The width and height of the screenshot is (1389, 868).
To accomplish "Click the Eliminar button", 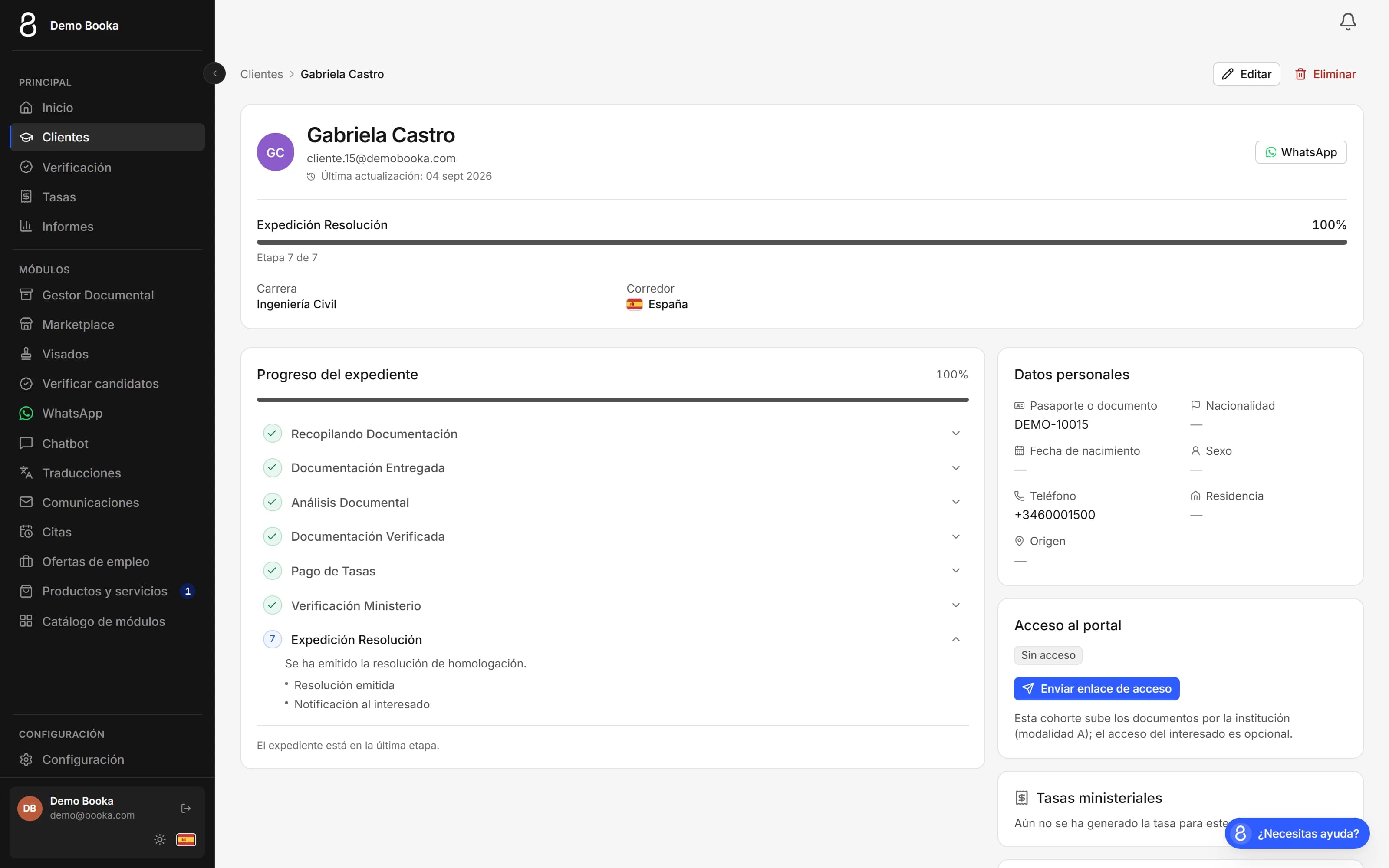I will [x=1325, y=74].
